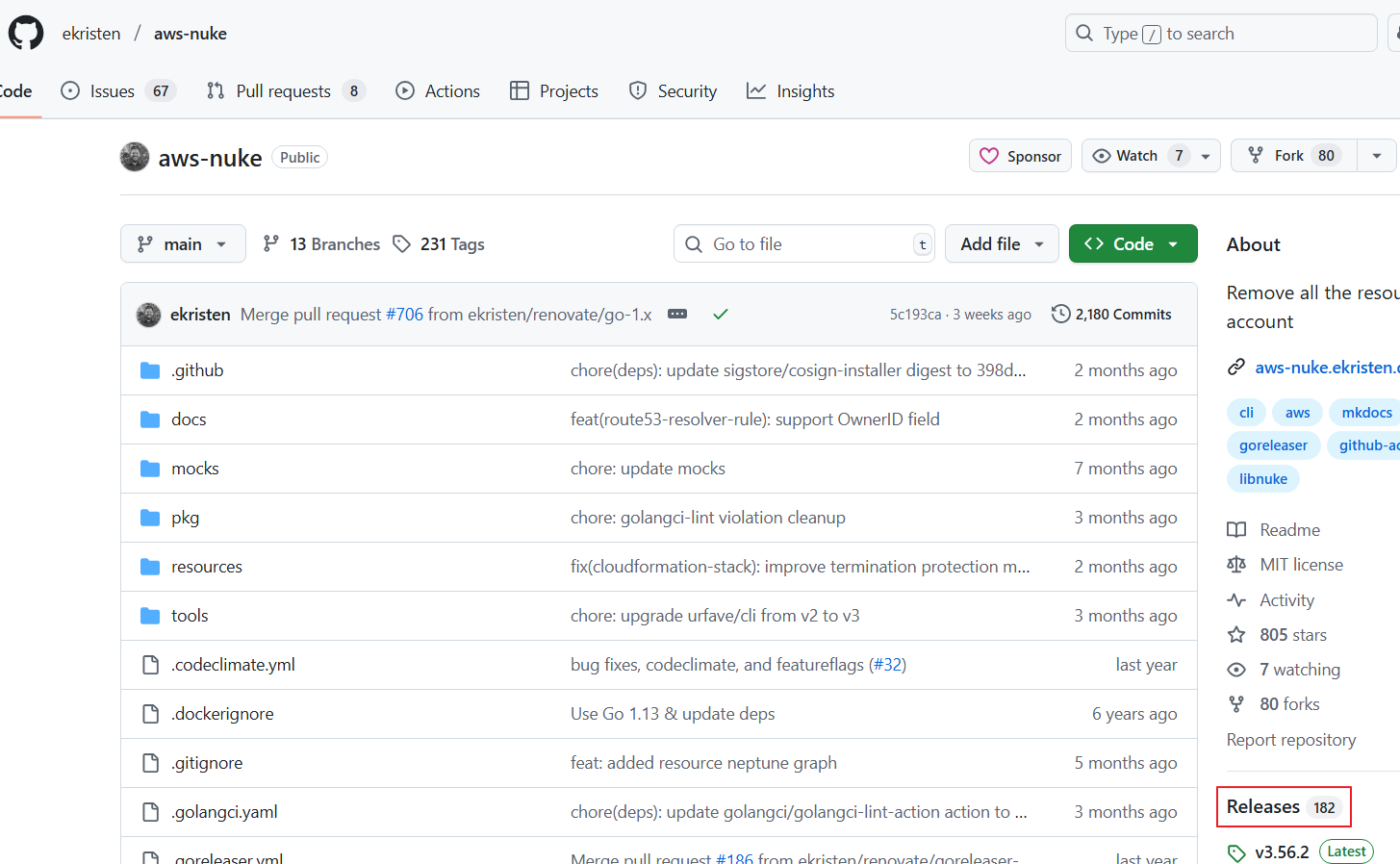Screen dimensions: 1400x864
Task: Select the cli topic tag
Action: tap(1246, 413)
